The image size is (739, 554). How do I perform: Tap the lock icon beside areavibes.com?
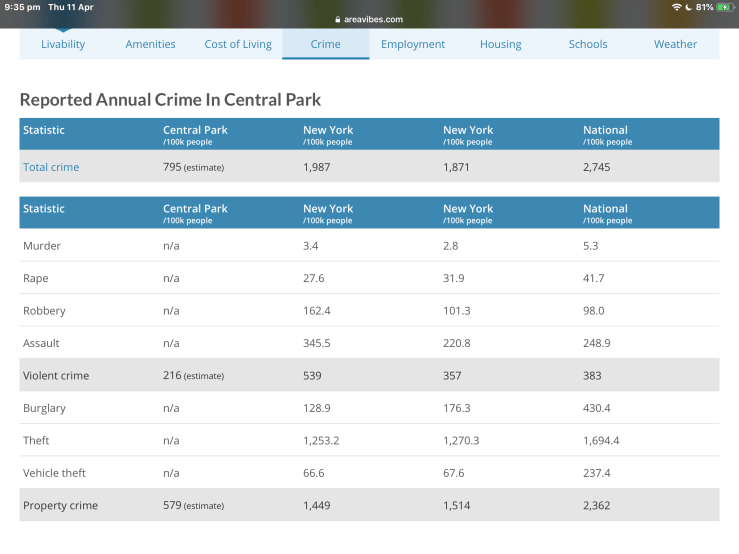338,19
